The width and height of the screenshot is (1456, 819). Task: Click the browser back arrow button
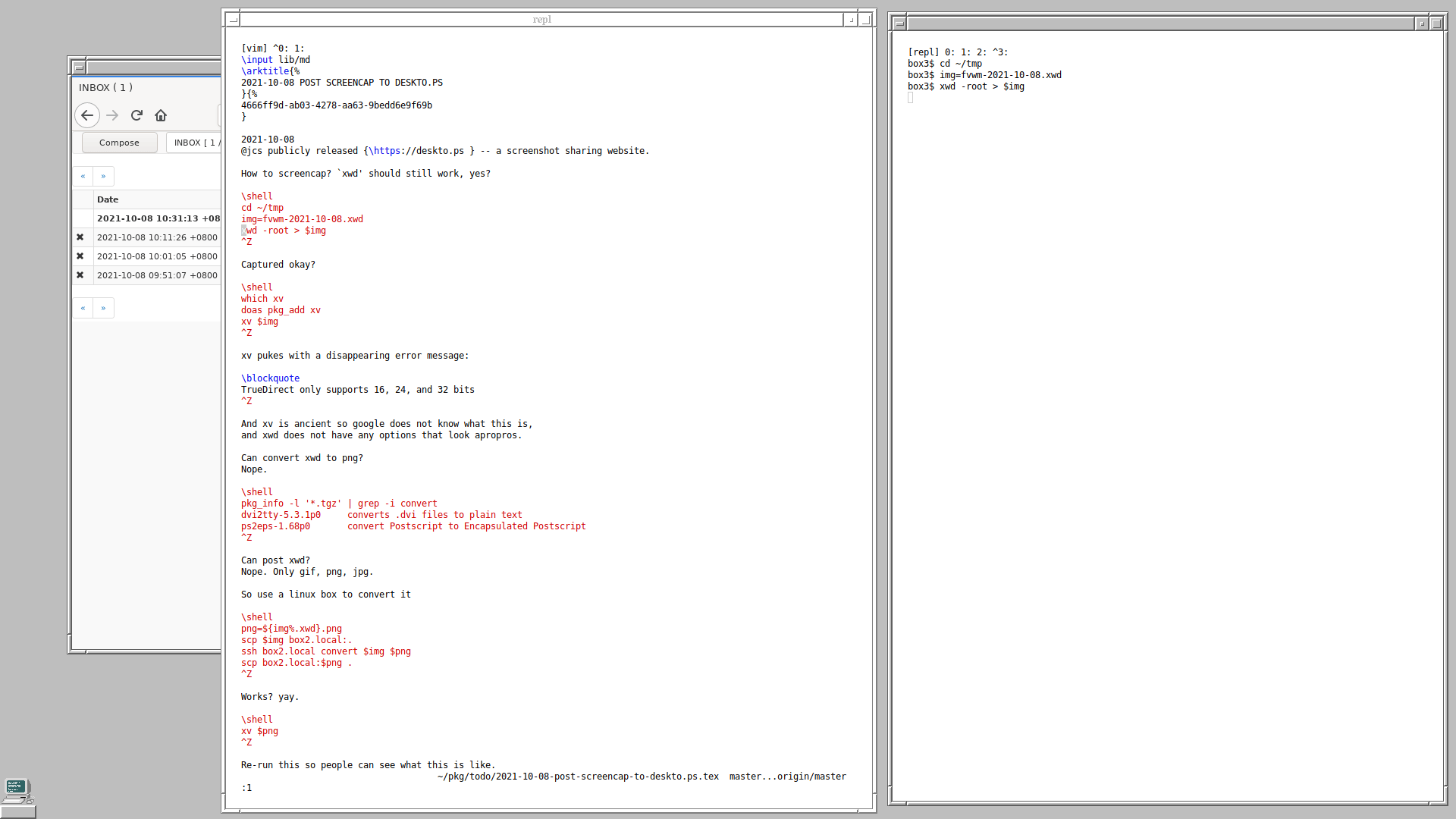point(87,115)
